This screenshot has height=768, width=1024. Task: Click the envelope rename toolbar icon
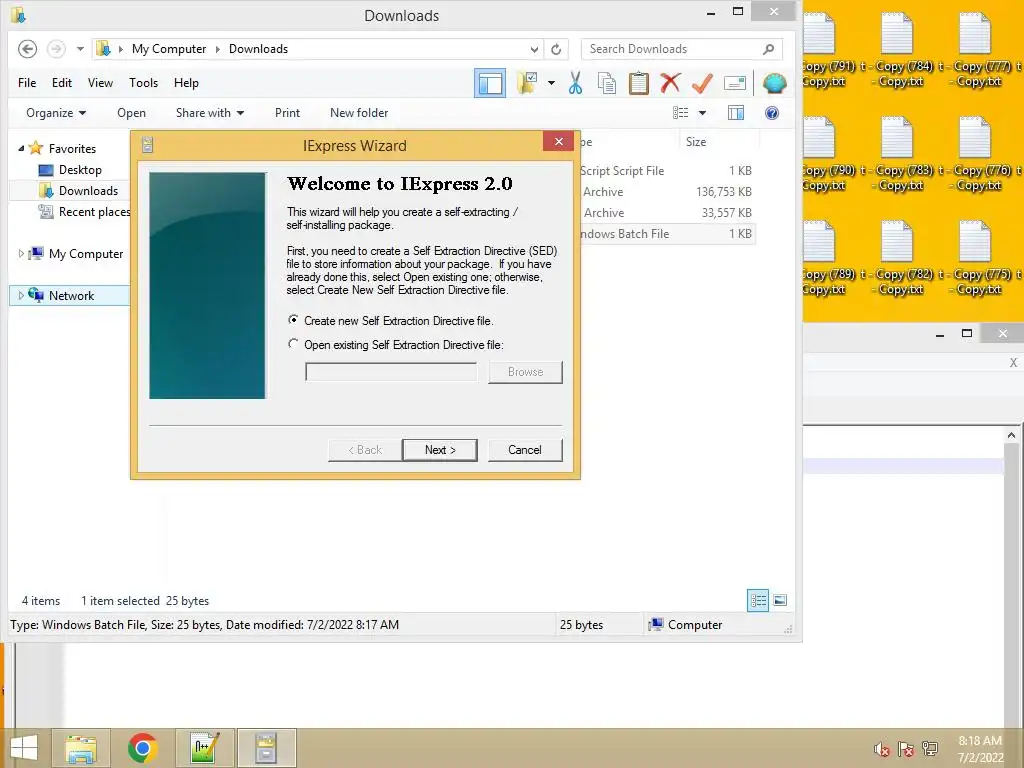point(735,83)
